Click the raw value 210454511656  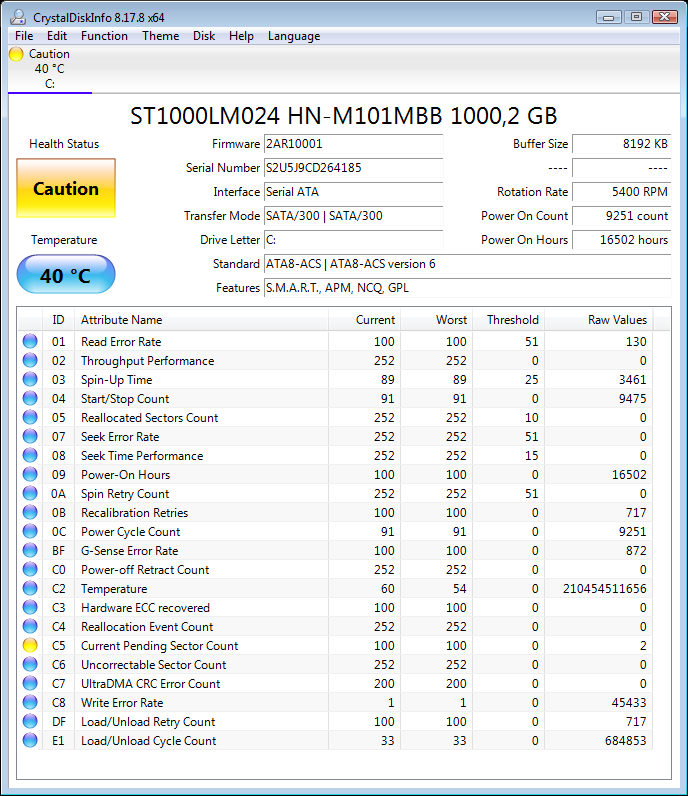point(604,589)
